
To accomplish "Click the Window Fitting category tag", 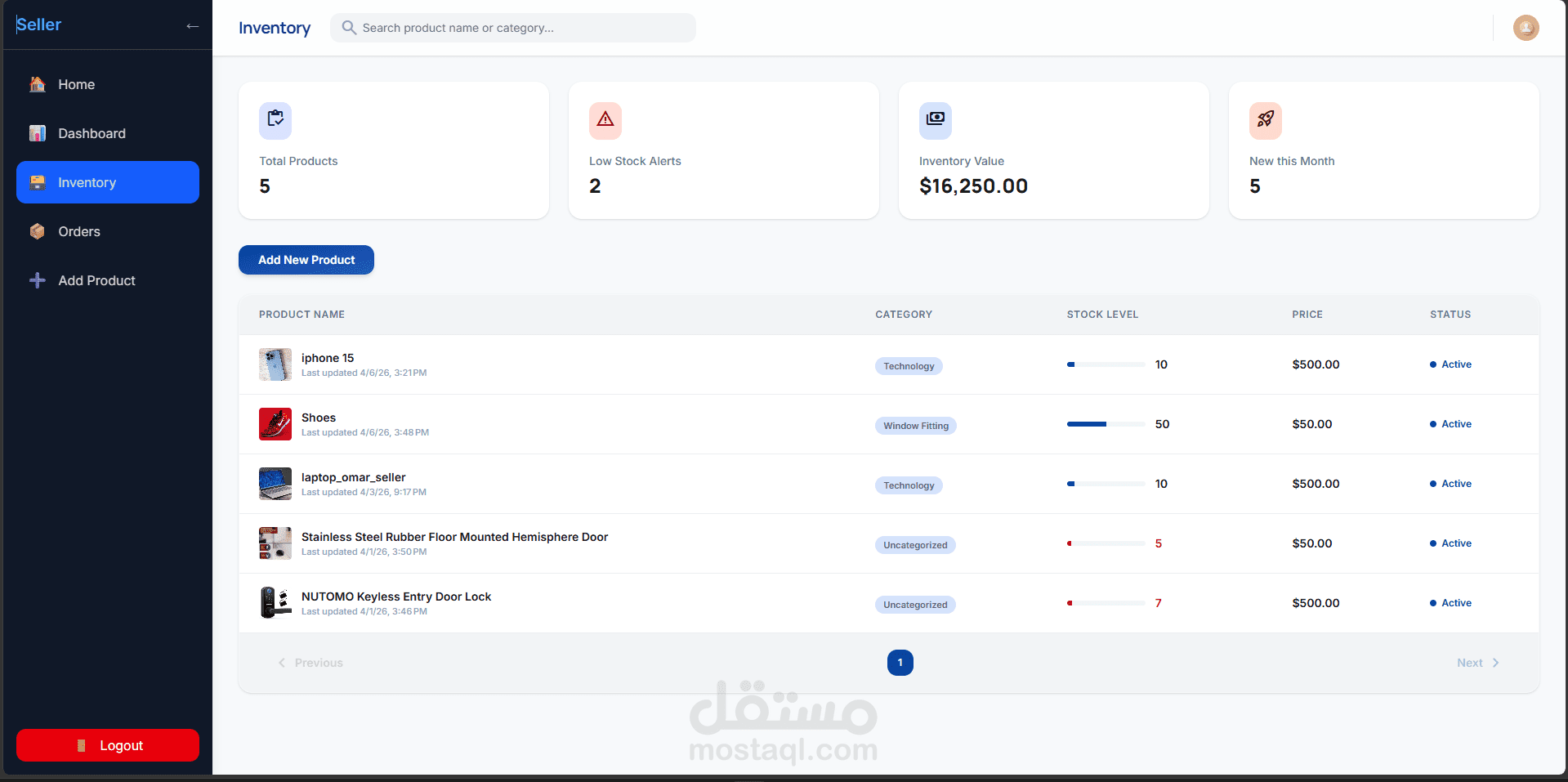I will coord(916,426).
